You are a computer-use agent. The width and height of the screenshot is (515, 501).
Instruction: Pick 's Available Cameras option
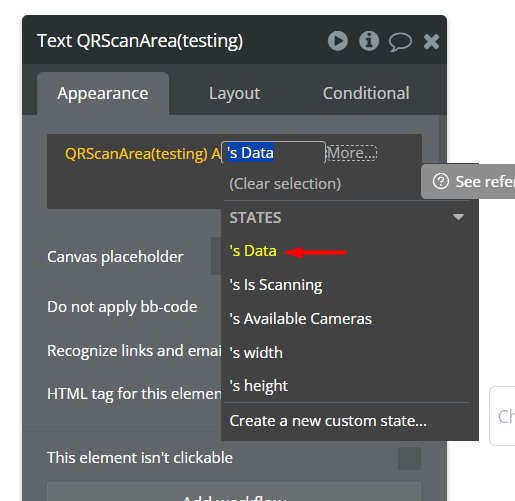[300, 319]
